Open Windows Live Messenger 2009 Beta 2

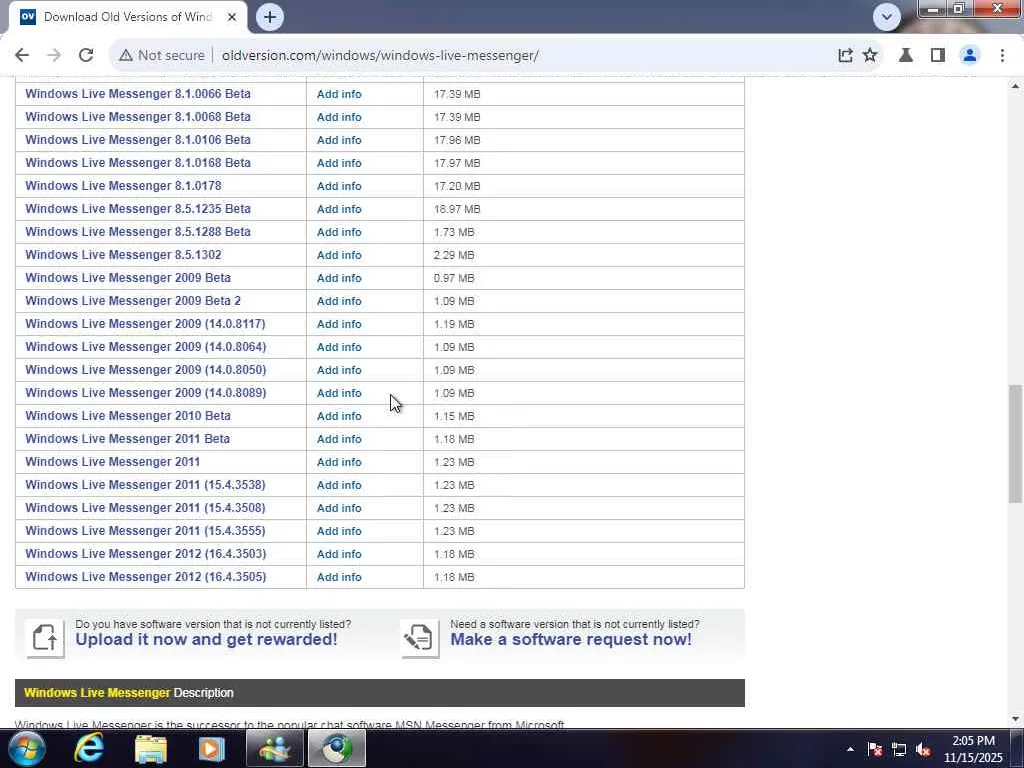coord(133,300)
